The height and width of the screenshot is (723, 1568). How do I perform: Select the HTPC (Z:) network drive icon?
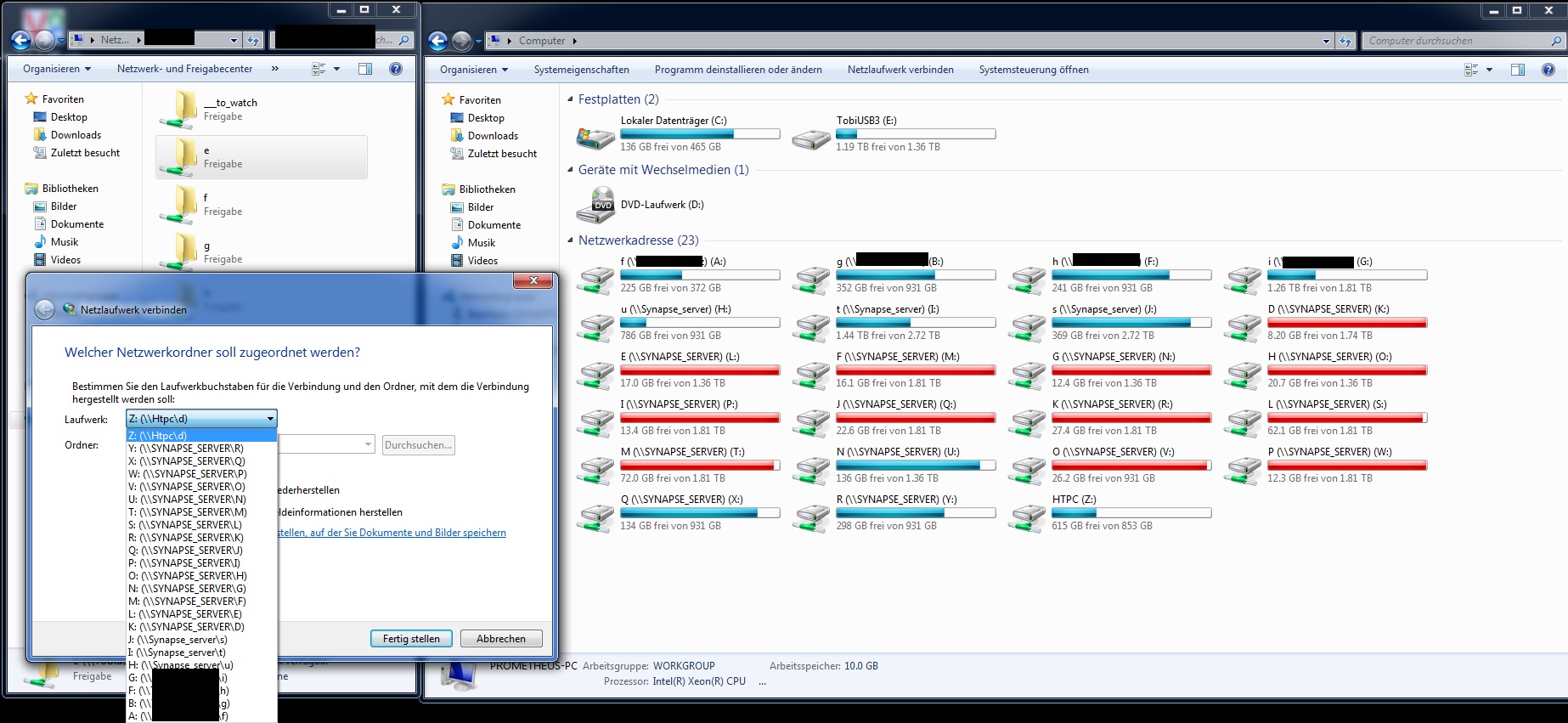pos(1027,516)
